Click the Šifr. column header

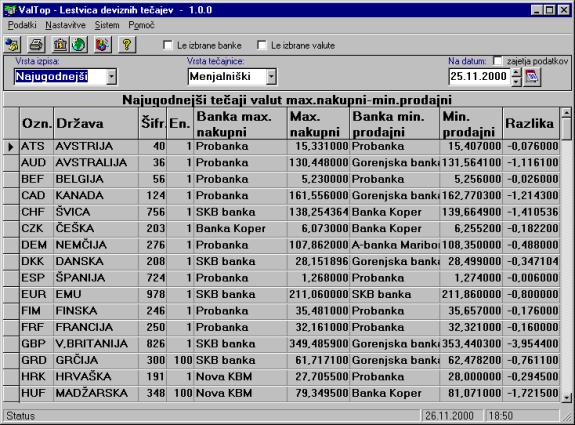153,124
